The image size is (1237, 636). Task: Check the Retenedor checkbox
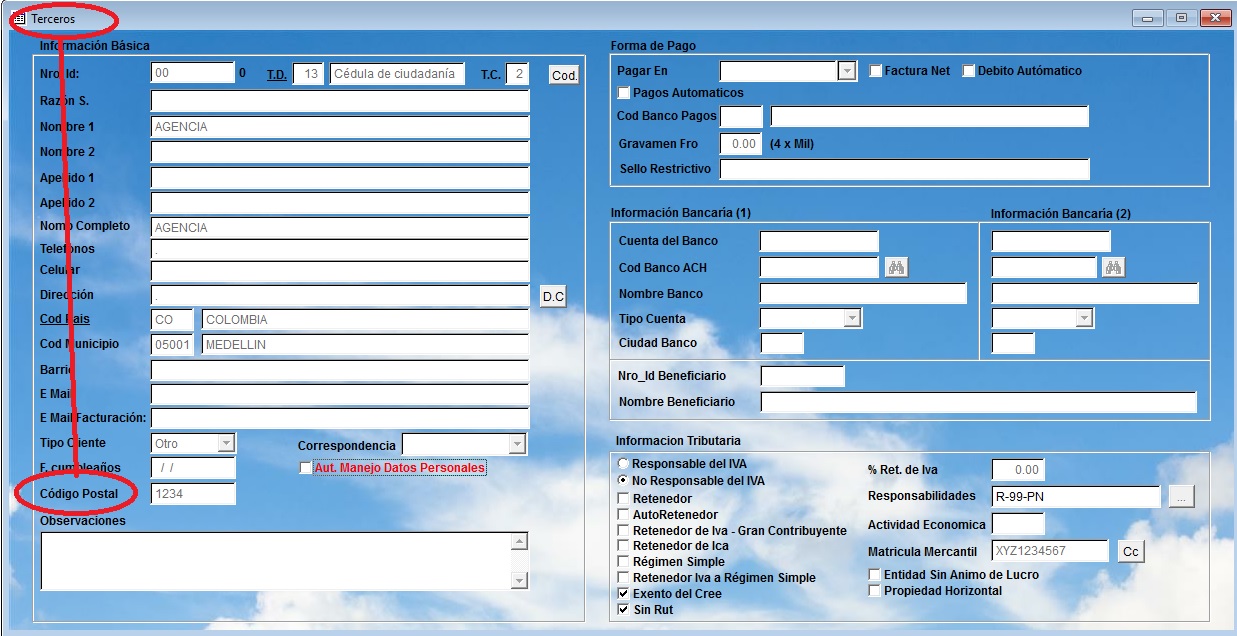624,498
